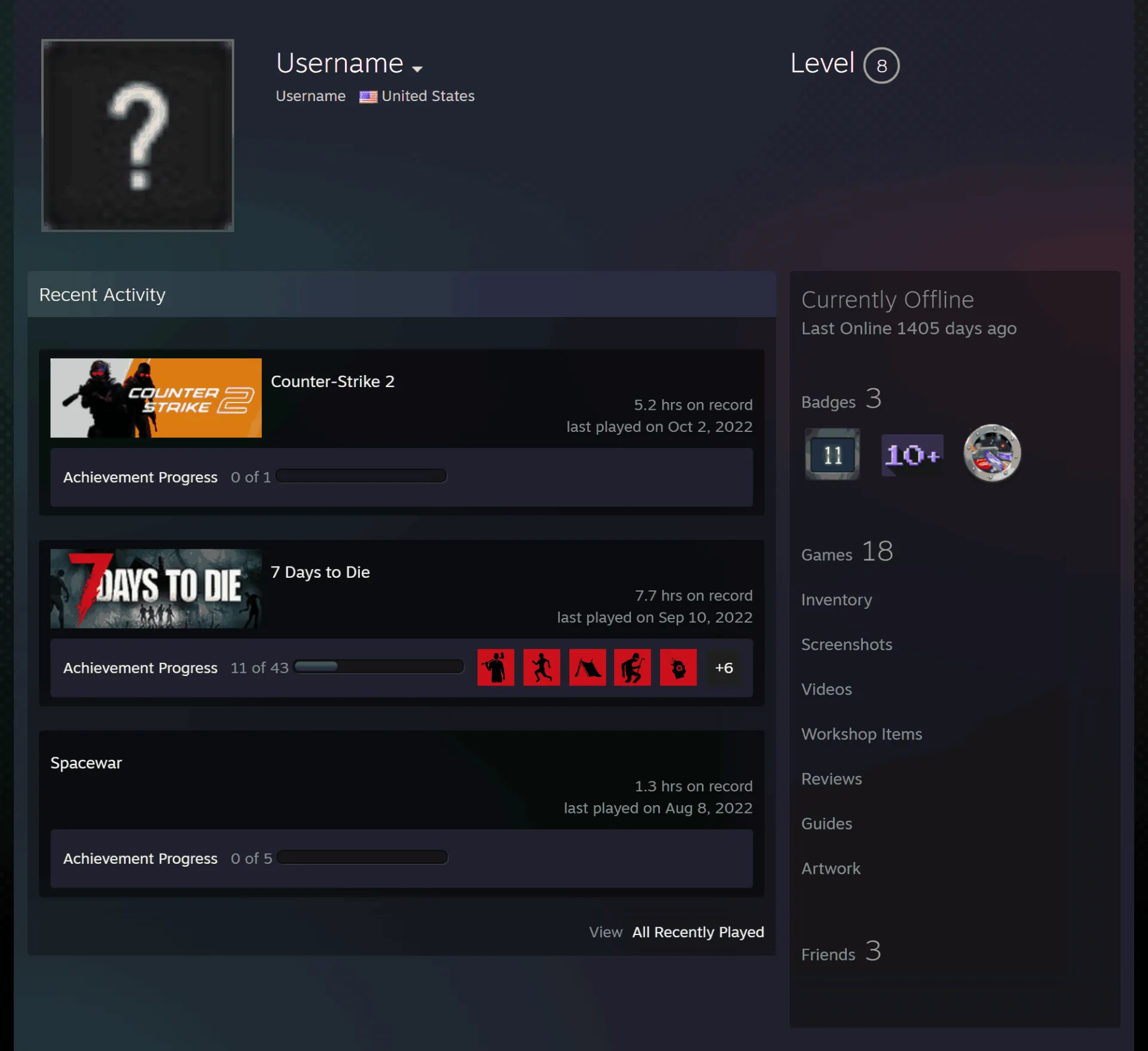Click the 10+ game collector badge
The width and height of the screenshot is (1148, 1051).
[x=912, y=455]
